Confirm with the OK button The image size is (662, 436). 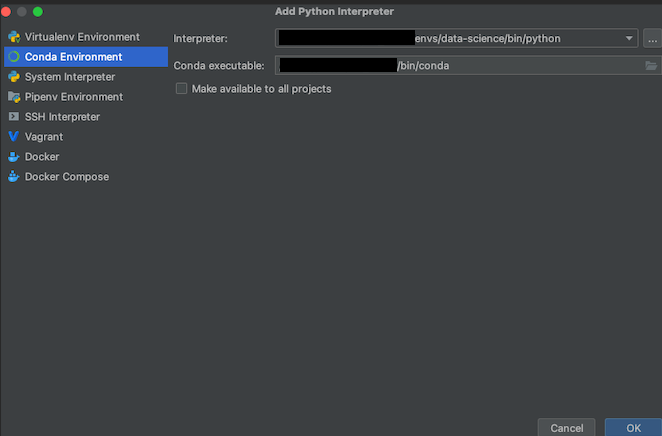tap(633, 427)
